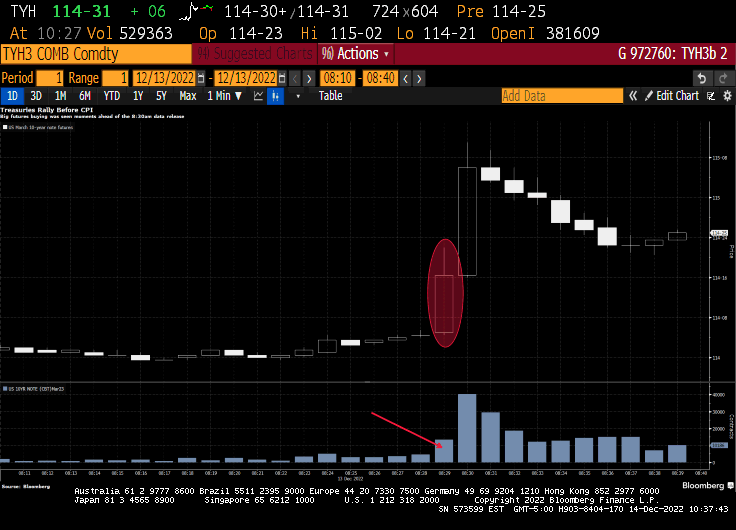Viewport: 736px width, 530px height.
Task: Open the annotate checklist icon
Action: (711, 96)
